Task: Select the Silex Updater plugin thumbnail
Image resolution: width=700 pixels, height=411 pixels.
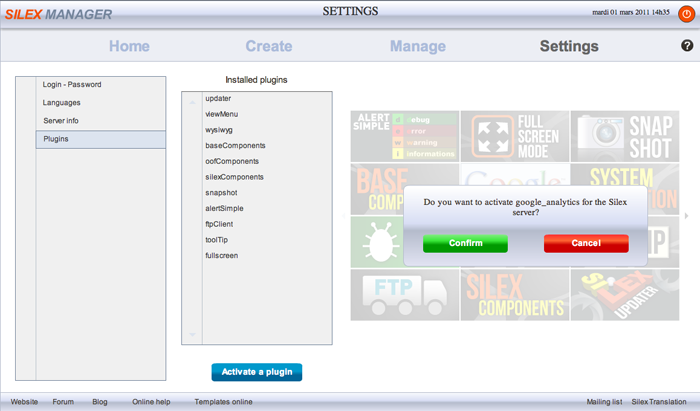Action: [x=625, y=295]
